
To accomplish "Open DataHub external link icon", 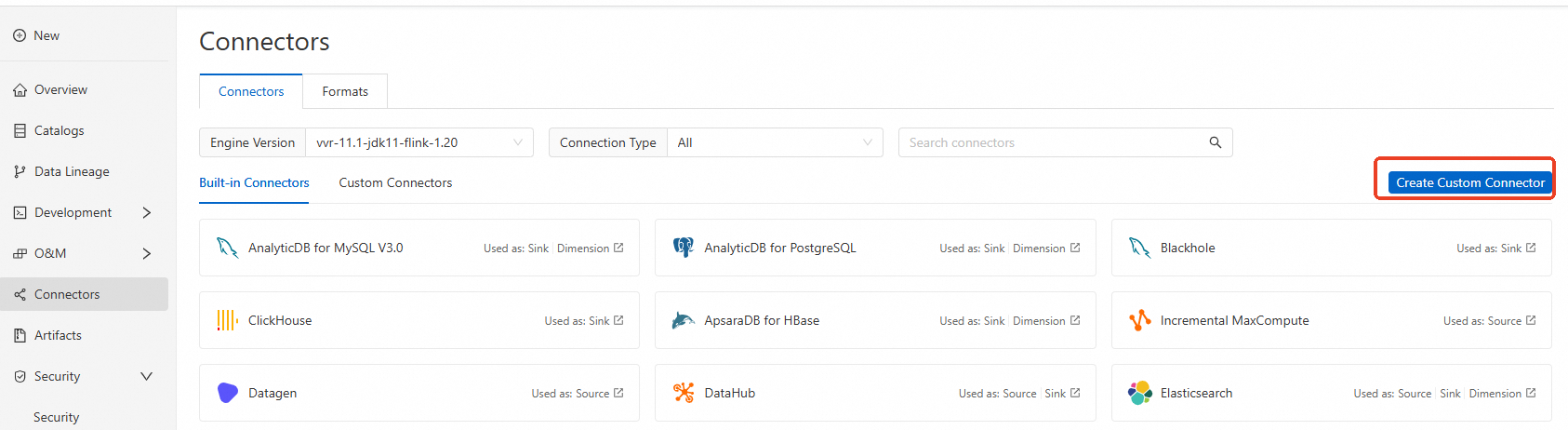I will click(1075, 393).
